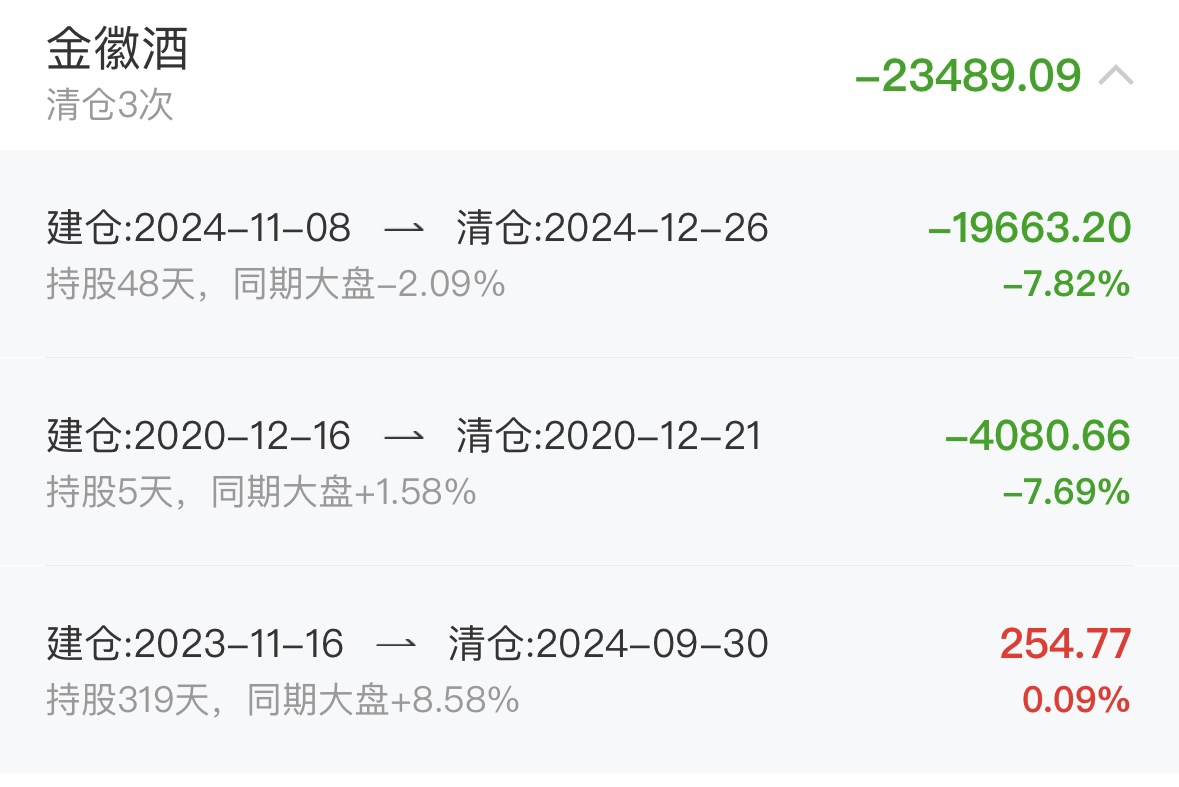Collapse the 金徽酒 record with chevron arrow

click(1116, 76)
